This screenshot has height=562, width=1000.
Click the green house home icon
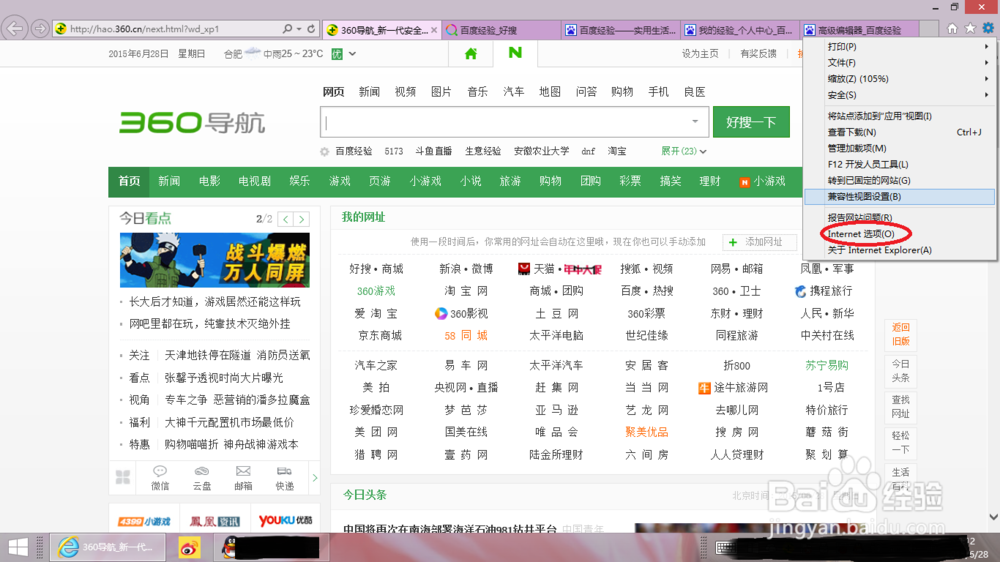[471, 54]
